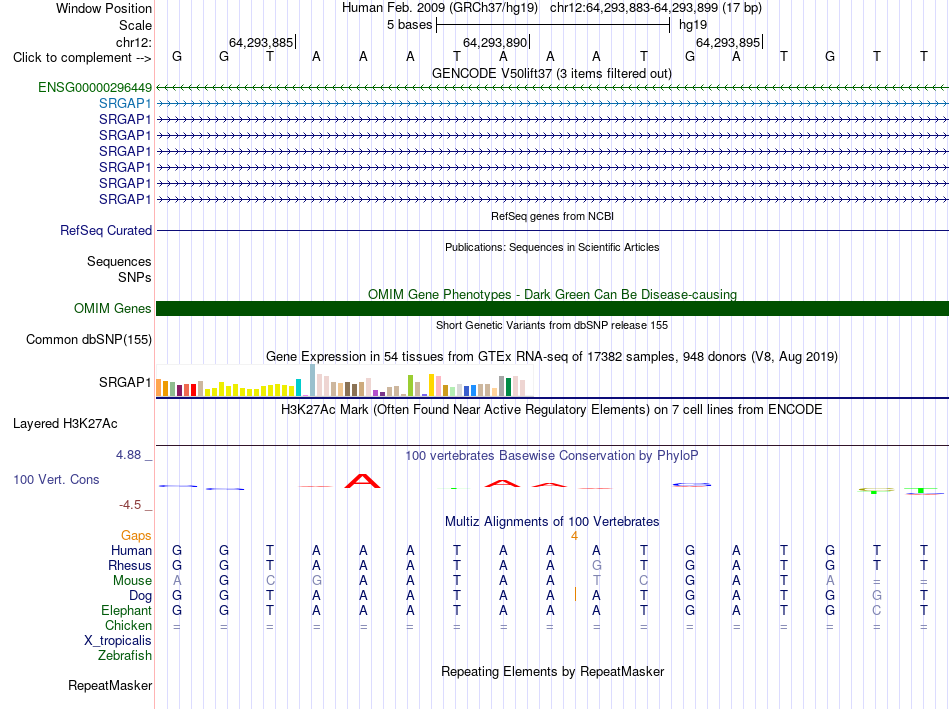Click the orange gap count 4
This screenshot has height=709, width=950.
(574, 536)
